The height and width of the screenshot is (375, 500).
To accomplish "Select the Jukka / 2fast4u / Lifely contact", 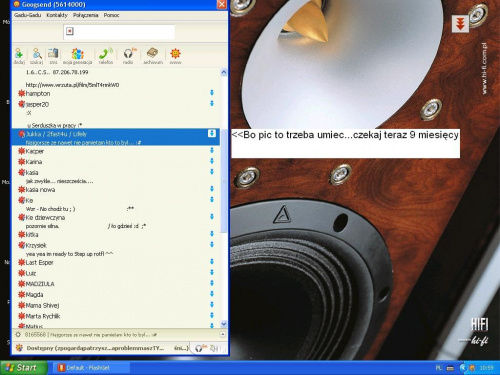I will click(115, 137).
